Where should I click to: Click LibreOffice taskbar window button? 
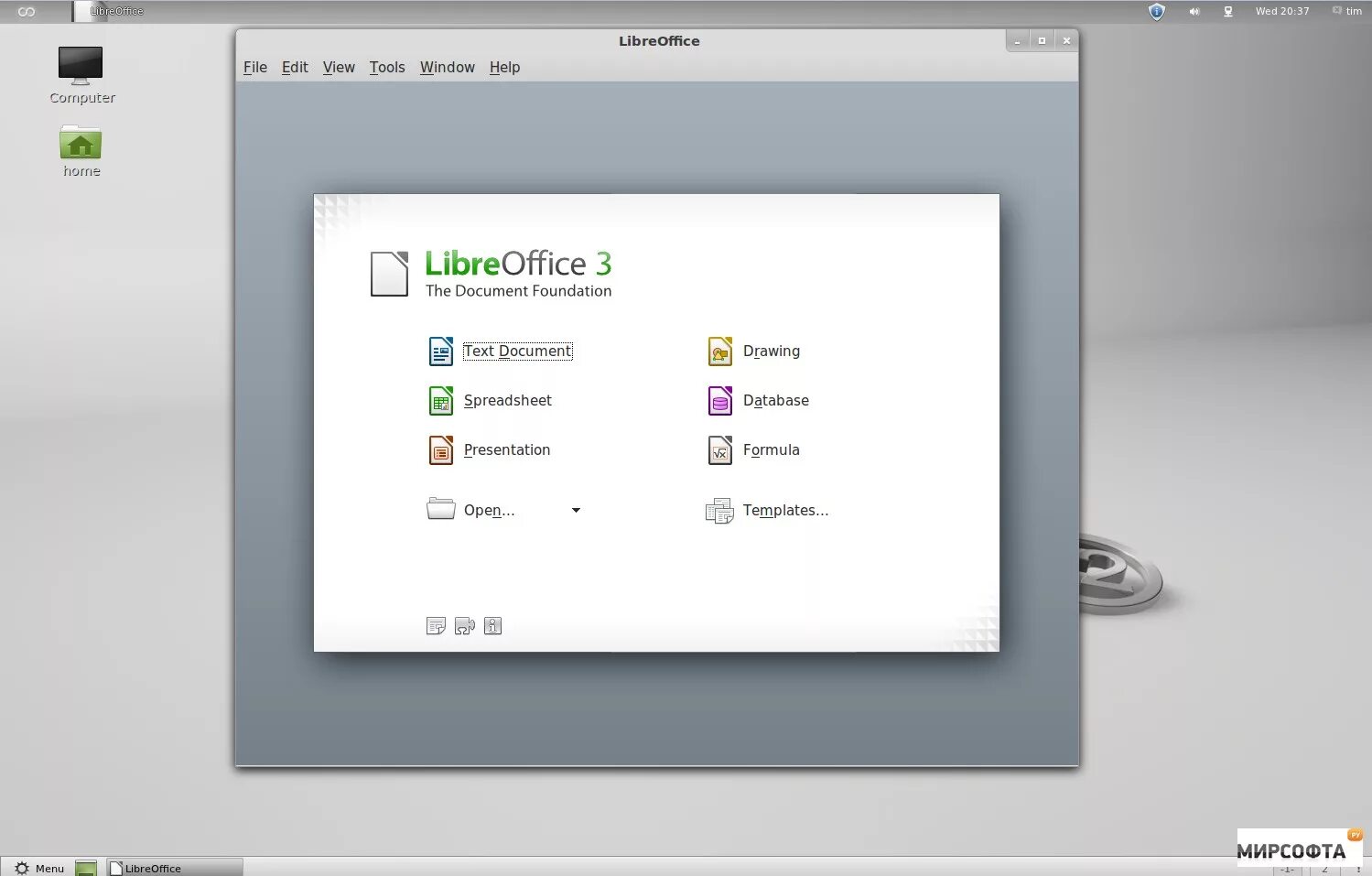coord(175,868)
